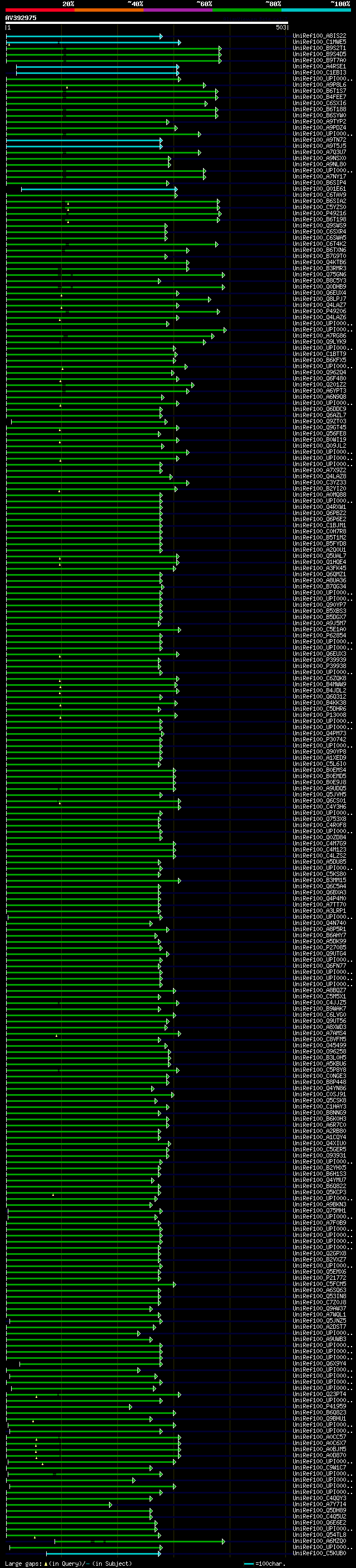Screen dimensions: 356x1568
Task: Click the orange ~40% identity legend bar
Action: tap(110, 11)
